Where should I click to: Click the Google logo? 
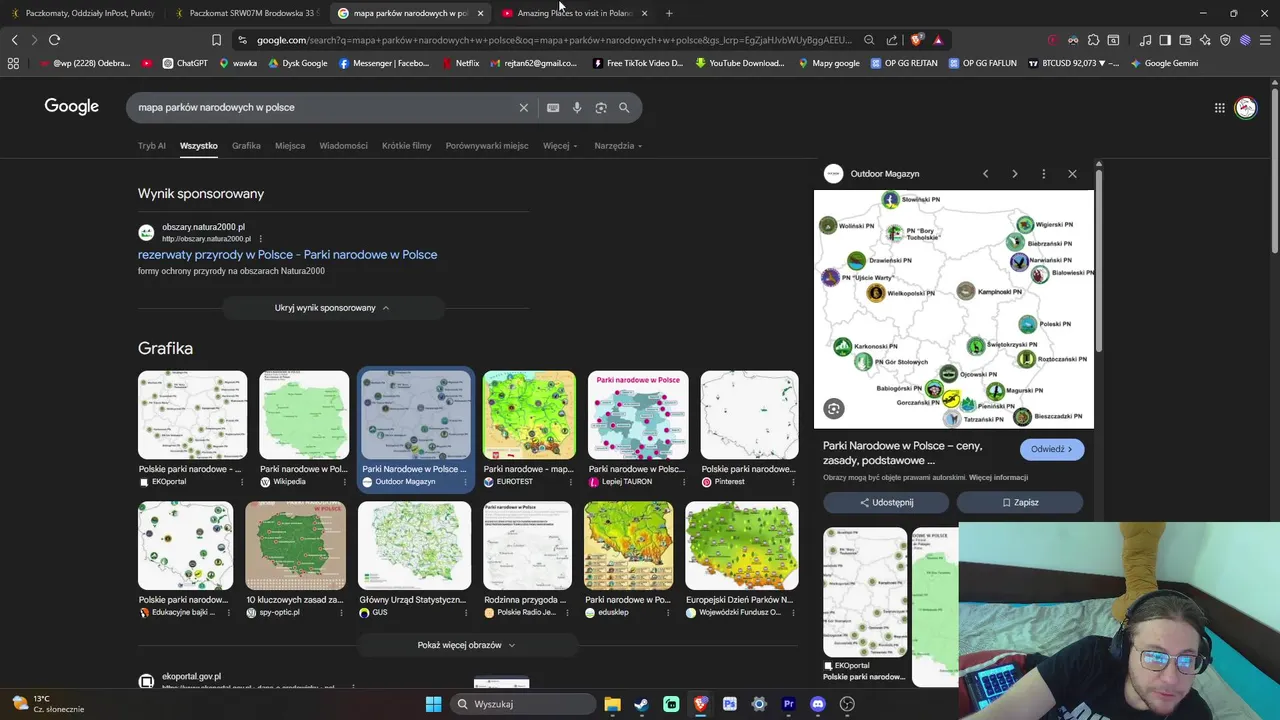(72, 107)
